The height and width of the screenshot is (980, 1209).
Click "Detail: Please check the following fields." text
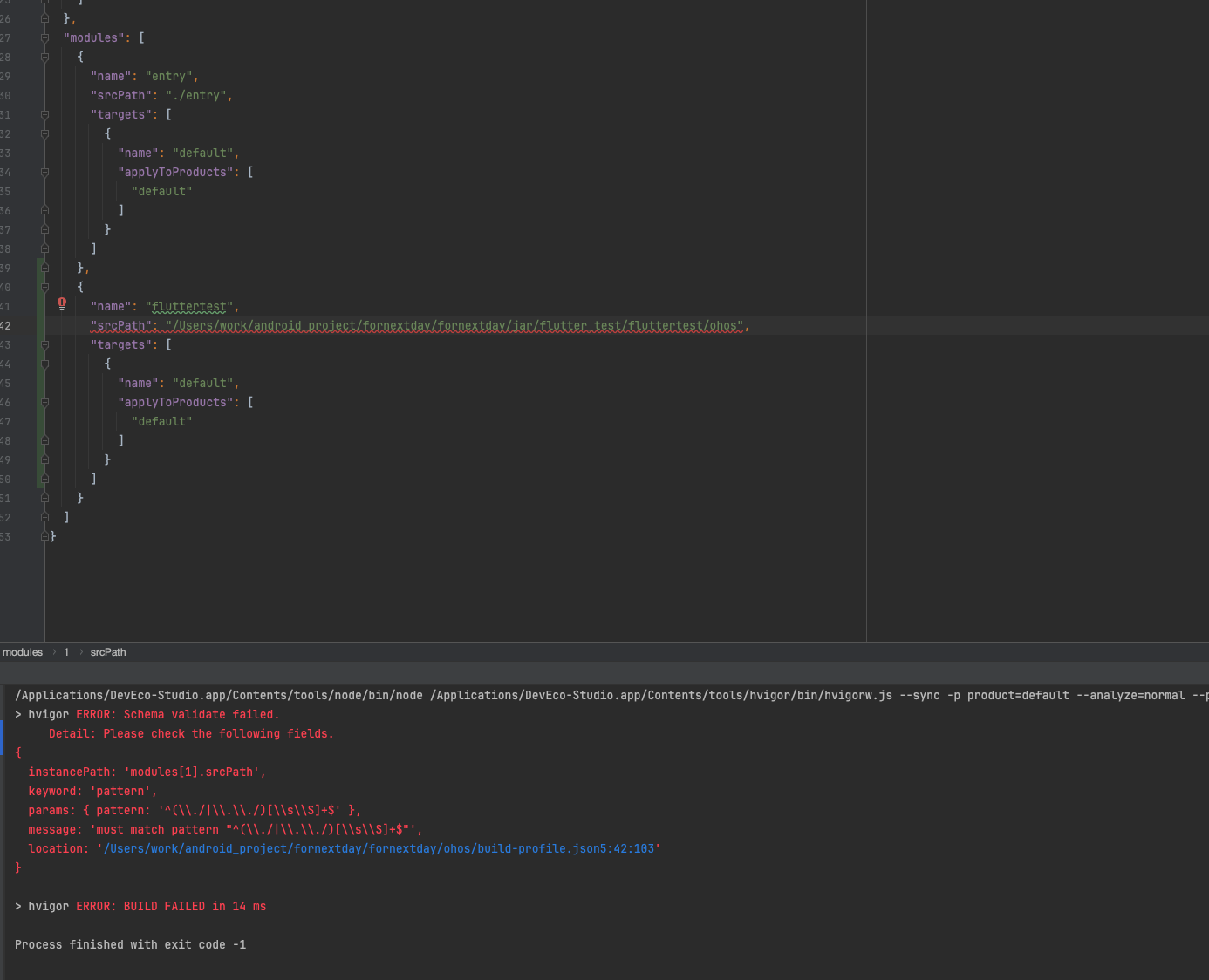[191, 733]
